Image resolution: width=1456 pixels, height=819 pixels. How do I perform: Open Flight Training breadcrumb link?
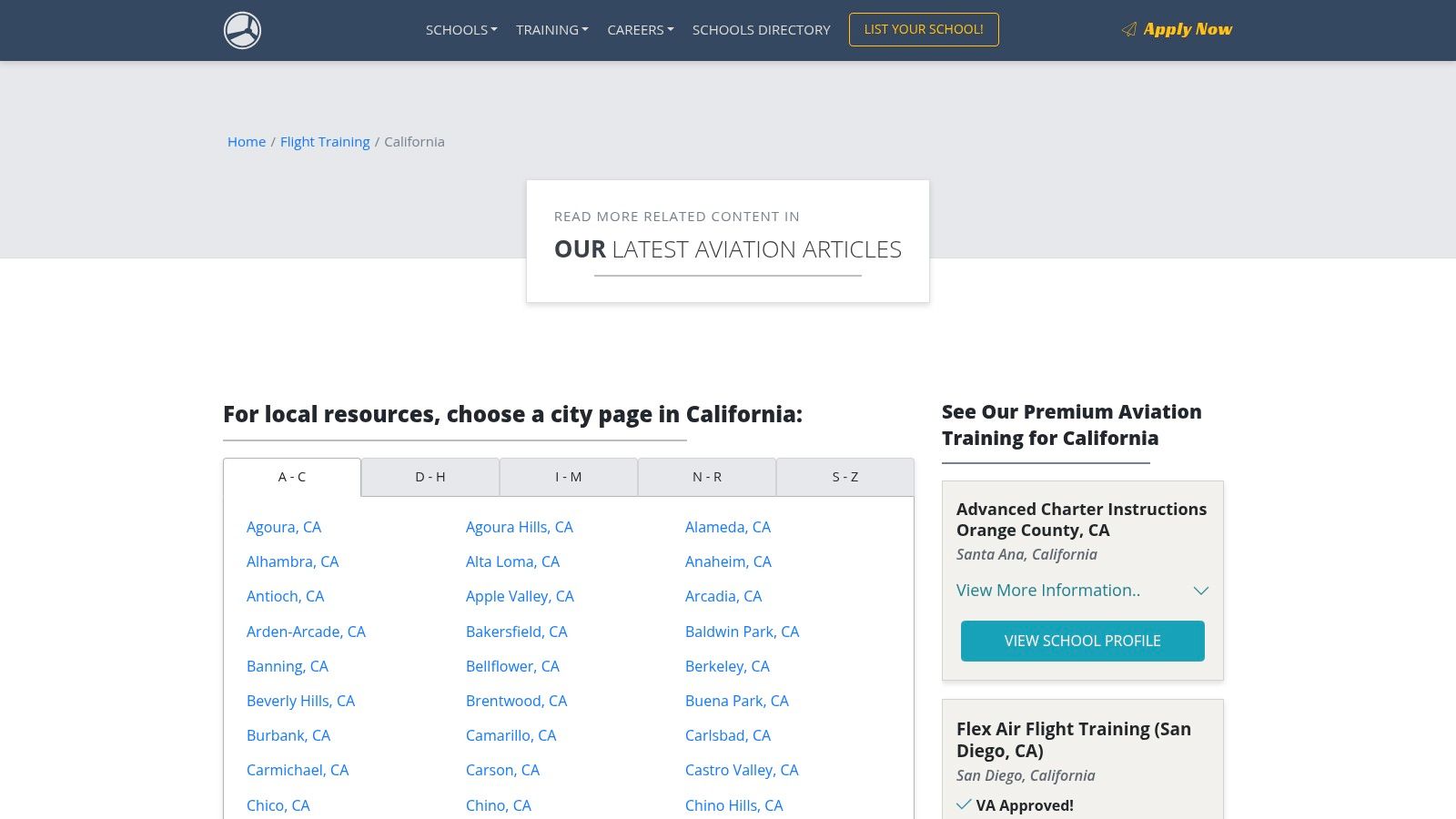click(x=325, y=142)
